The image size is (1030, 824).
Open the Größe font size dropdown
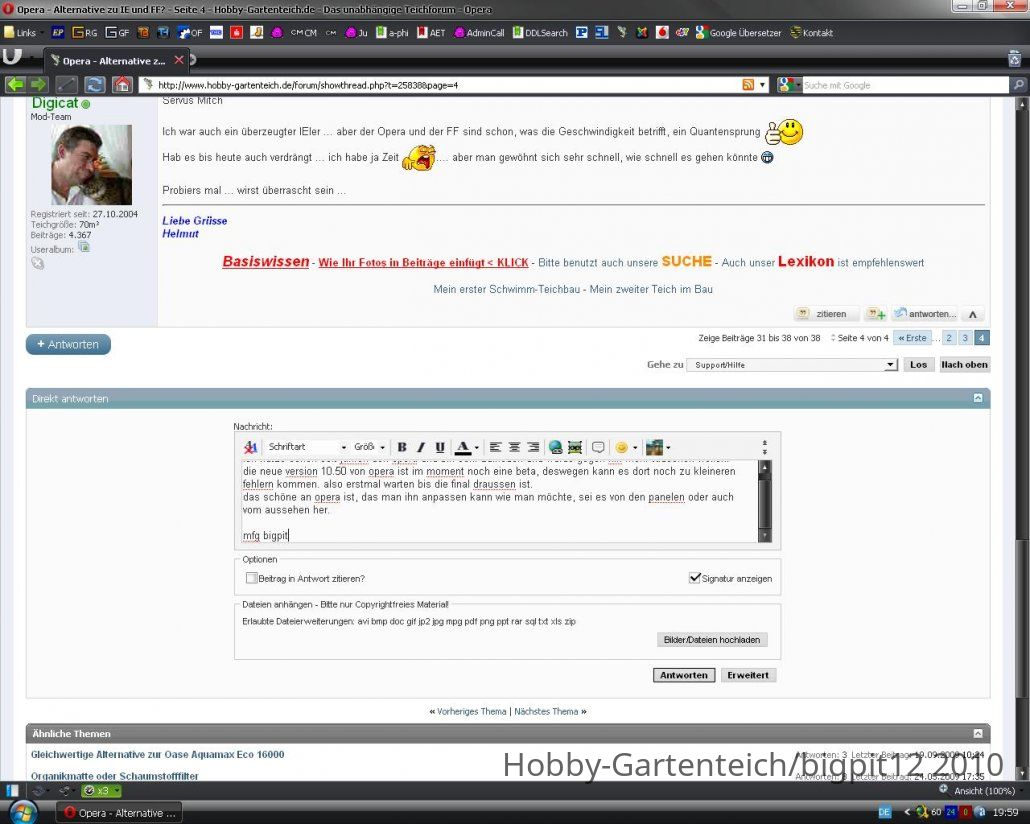point(369,447)
